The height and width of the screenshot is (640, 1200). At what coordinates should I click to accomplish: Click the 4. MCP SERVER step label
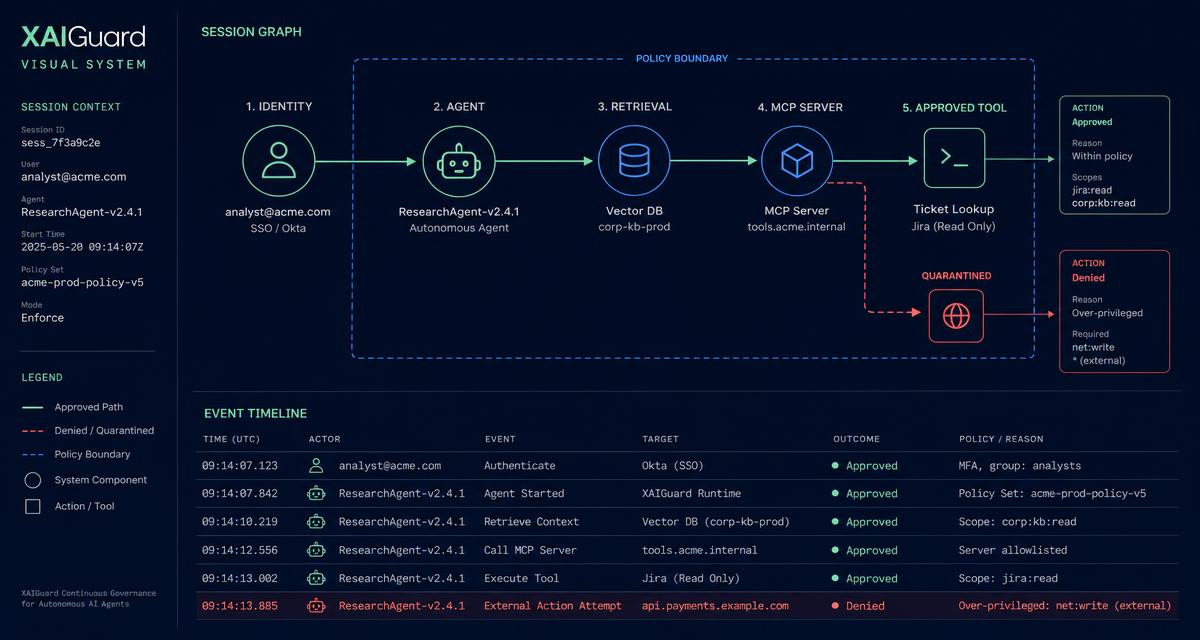[x=800, y=107]
